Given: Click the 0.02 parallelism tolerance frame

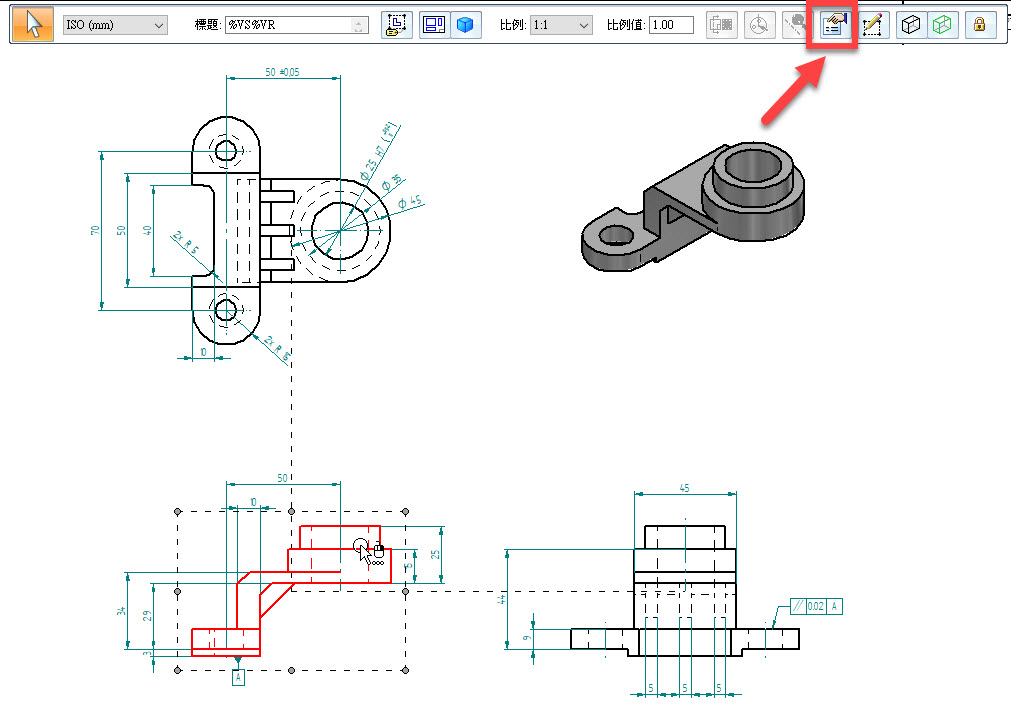Looking at the screenshot, I should pos(816,606).
